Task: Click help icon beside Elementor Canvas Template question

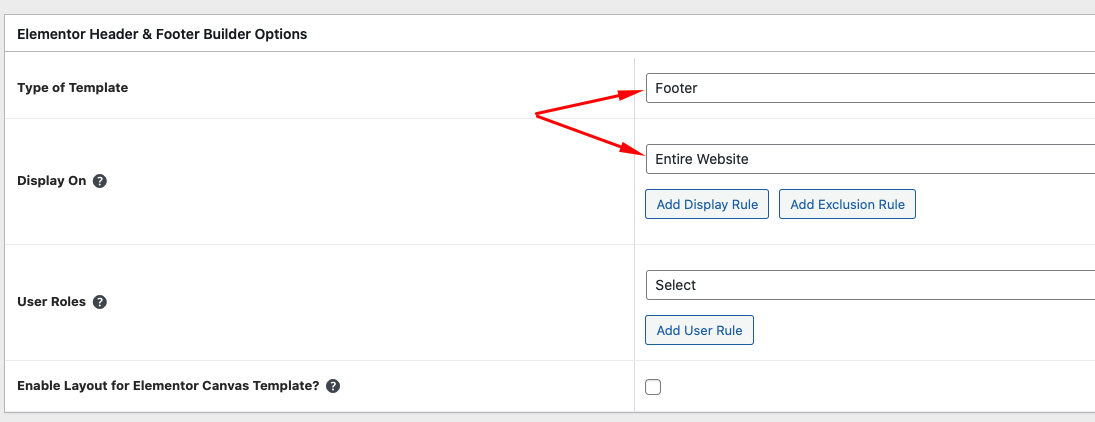Action: 333,386
